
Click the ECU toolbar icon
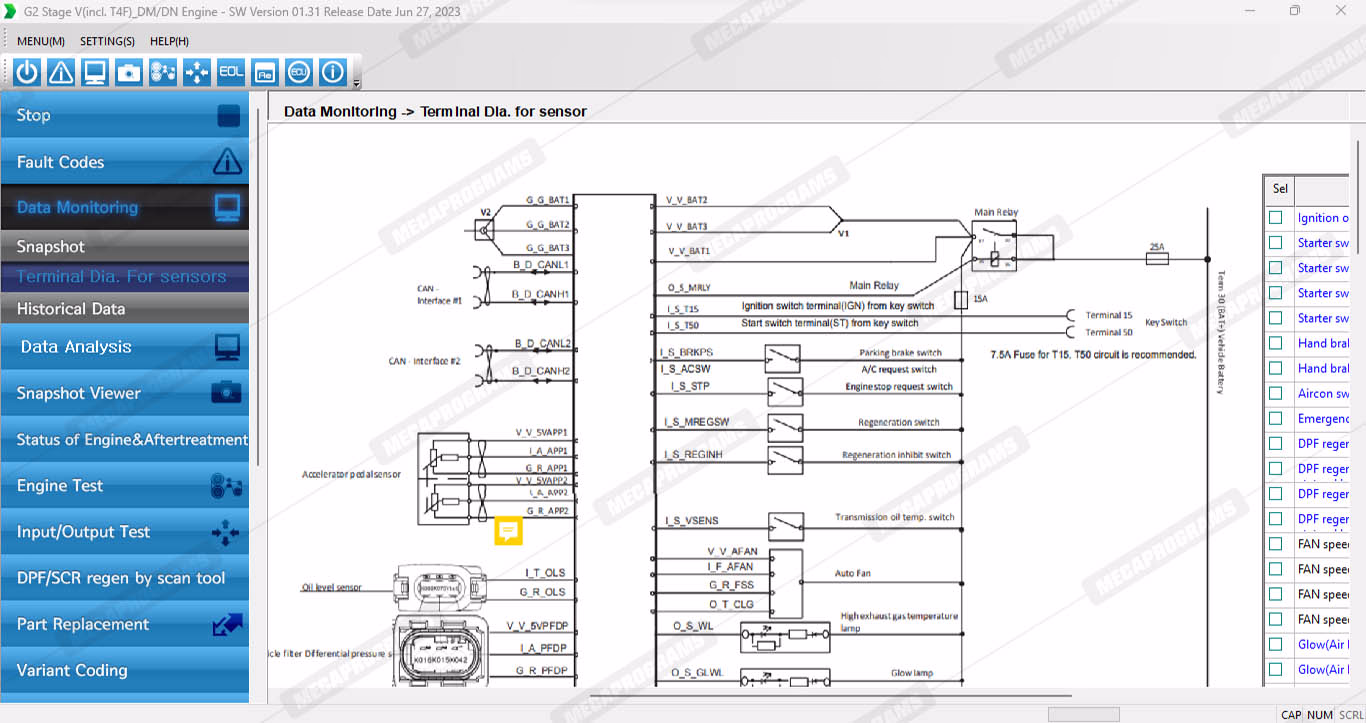[x=299, y=72]
